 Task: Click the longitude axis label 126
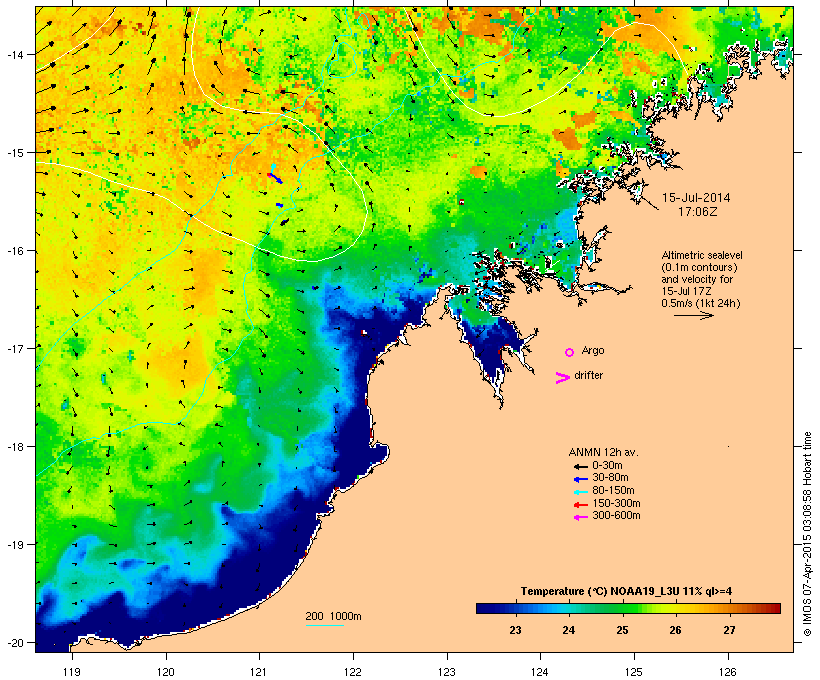click(x=728, y=672)
